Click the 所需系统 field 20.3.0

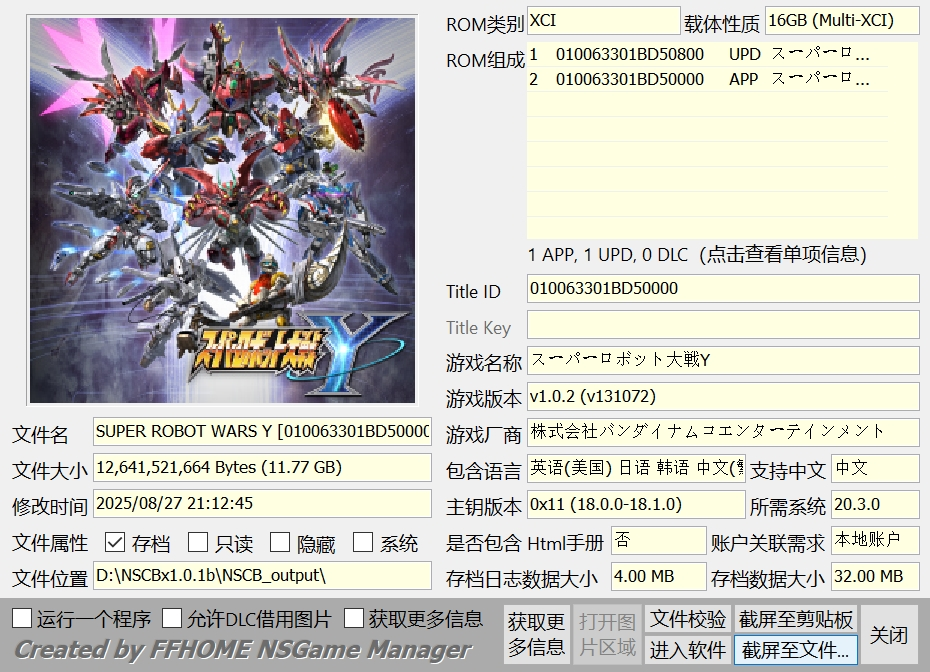pos(875,505)
